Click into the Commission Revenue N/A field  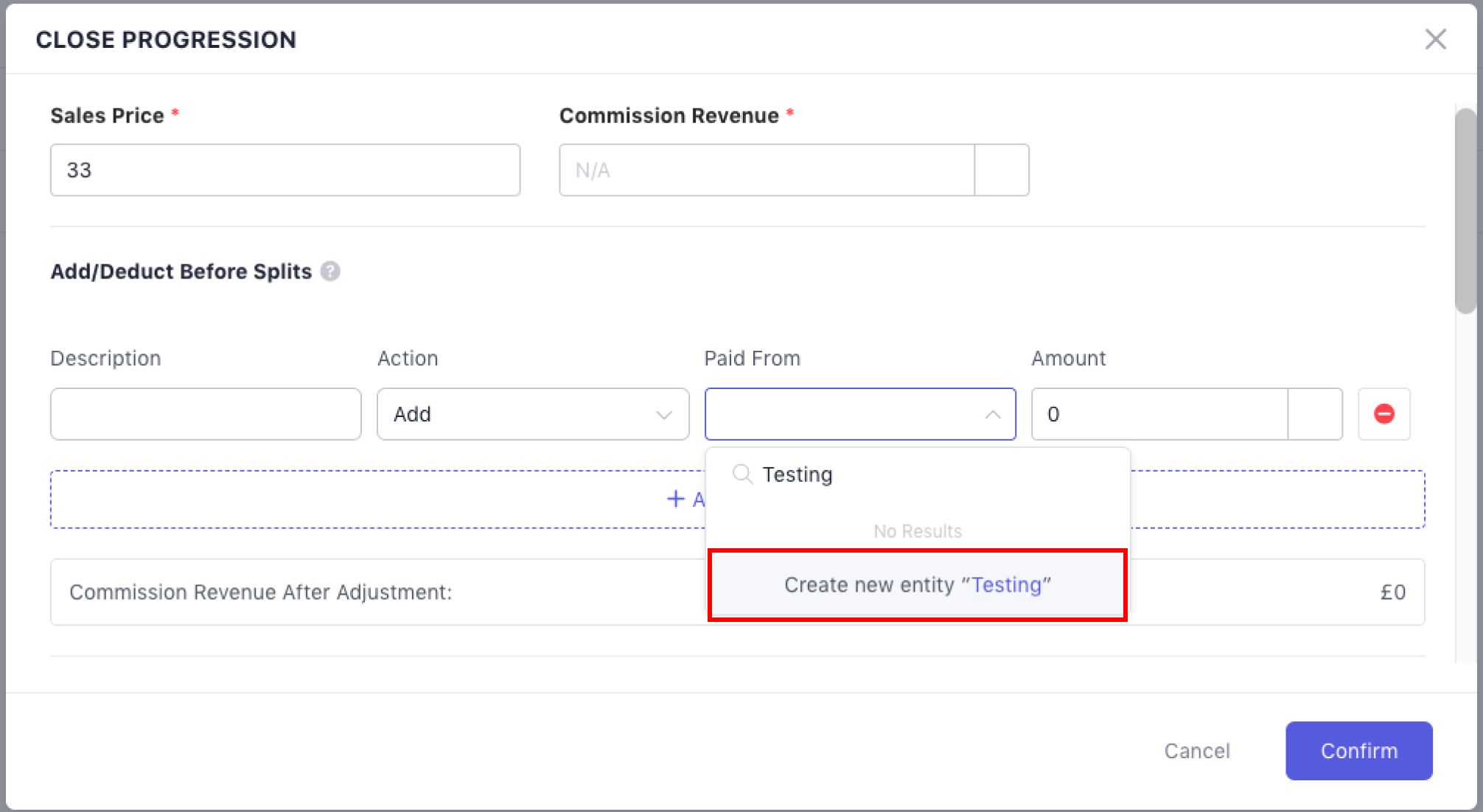[x=767, y=170]
